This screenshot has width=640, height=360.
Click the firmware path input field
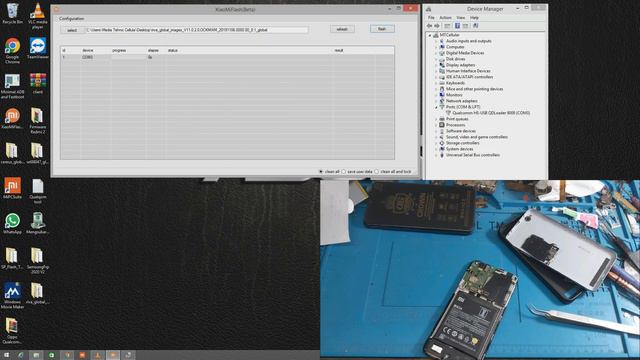coord(196,30)
